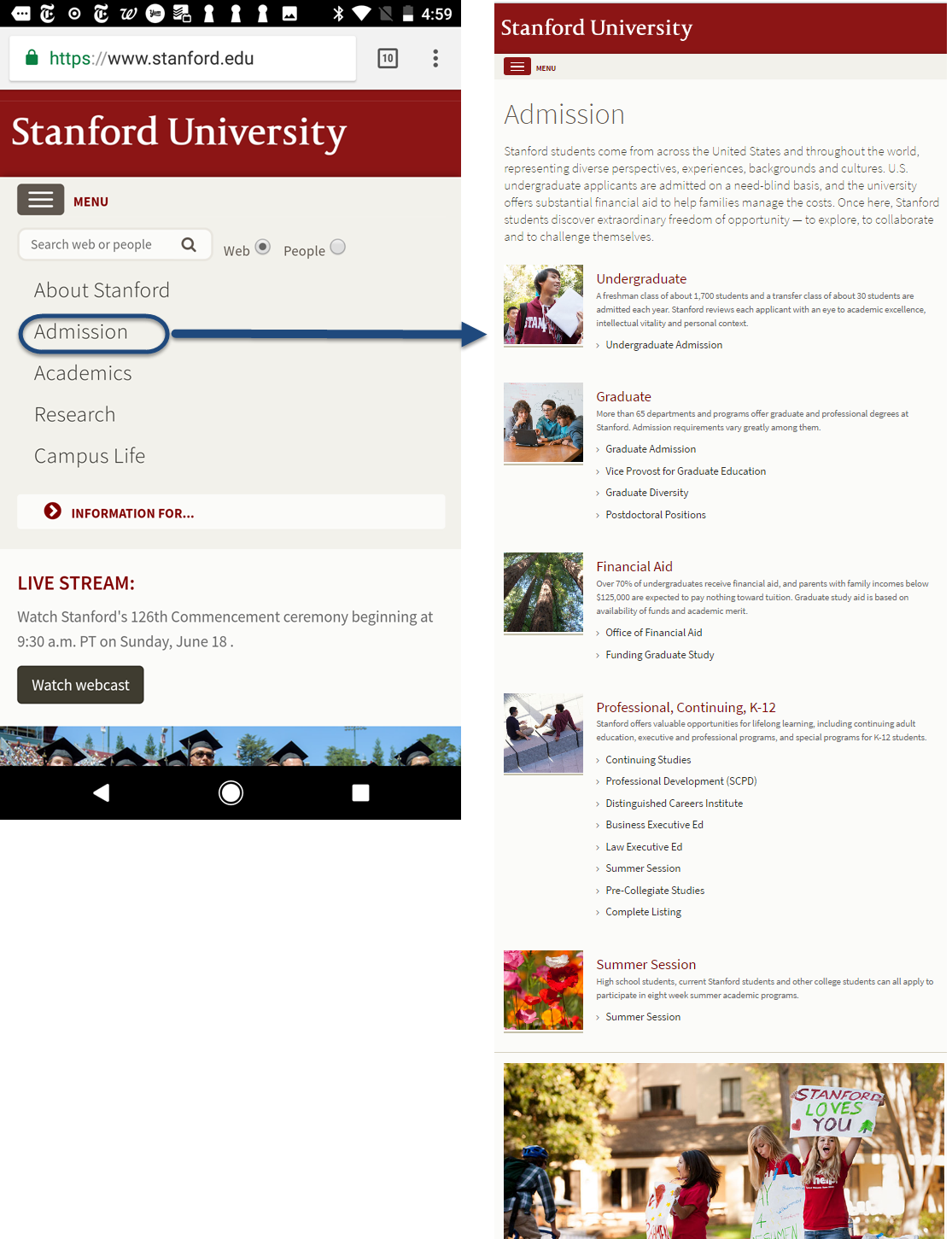Expand the Summer Session chevron
Viewport: 952px width, 1239px height.
597,1016
